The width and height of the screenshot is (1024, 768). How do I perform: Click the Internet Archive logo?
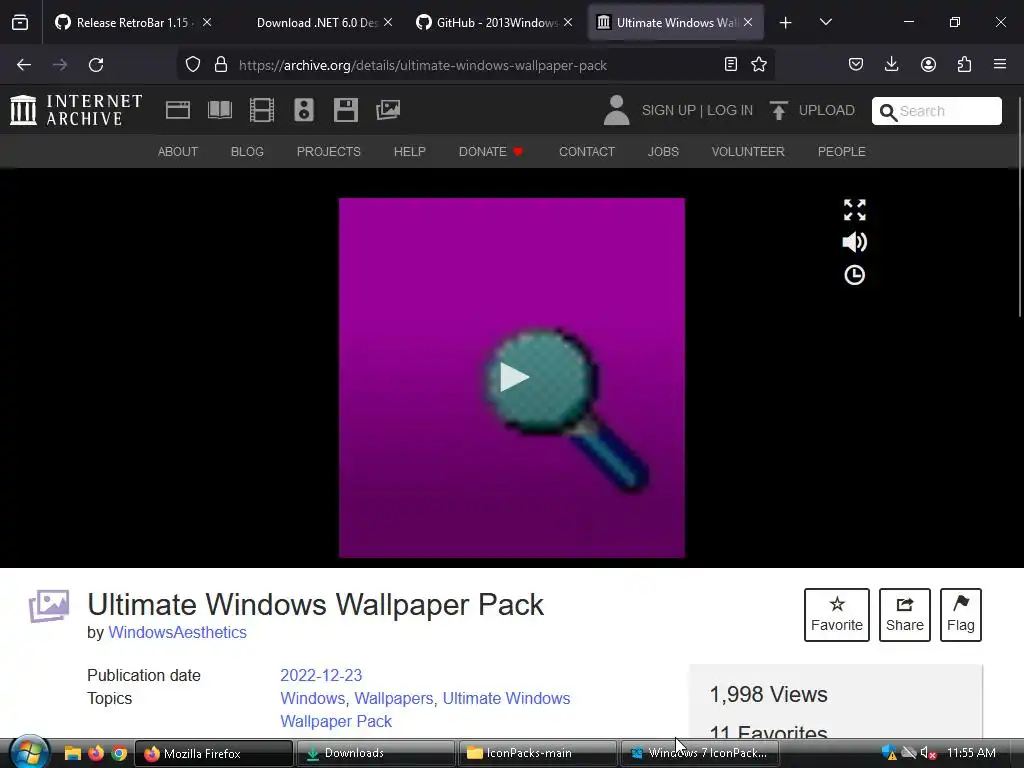pos(76,110)
